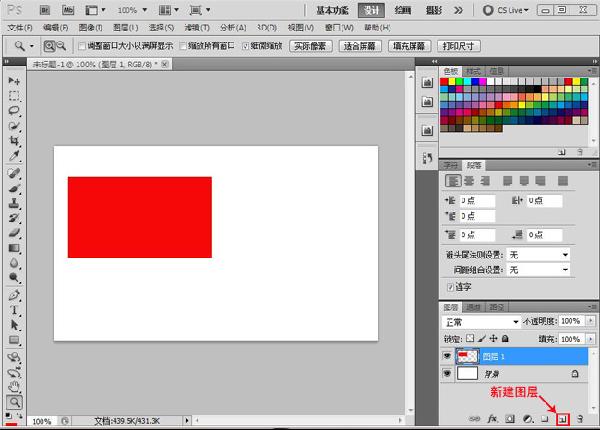Hide 图层 1 using its eye icon

coord(447,354)
